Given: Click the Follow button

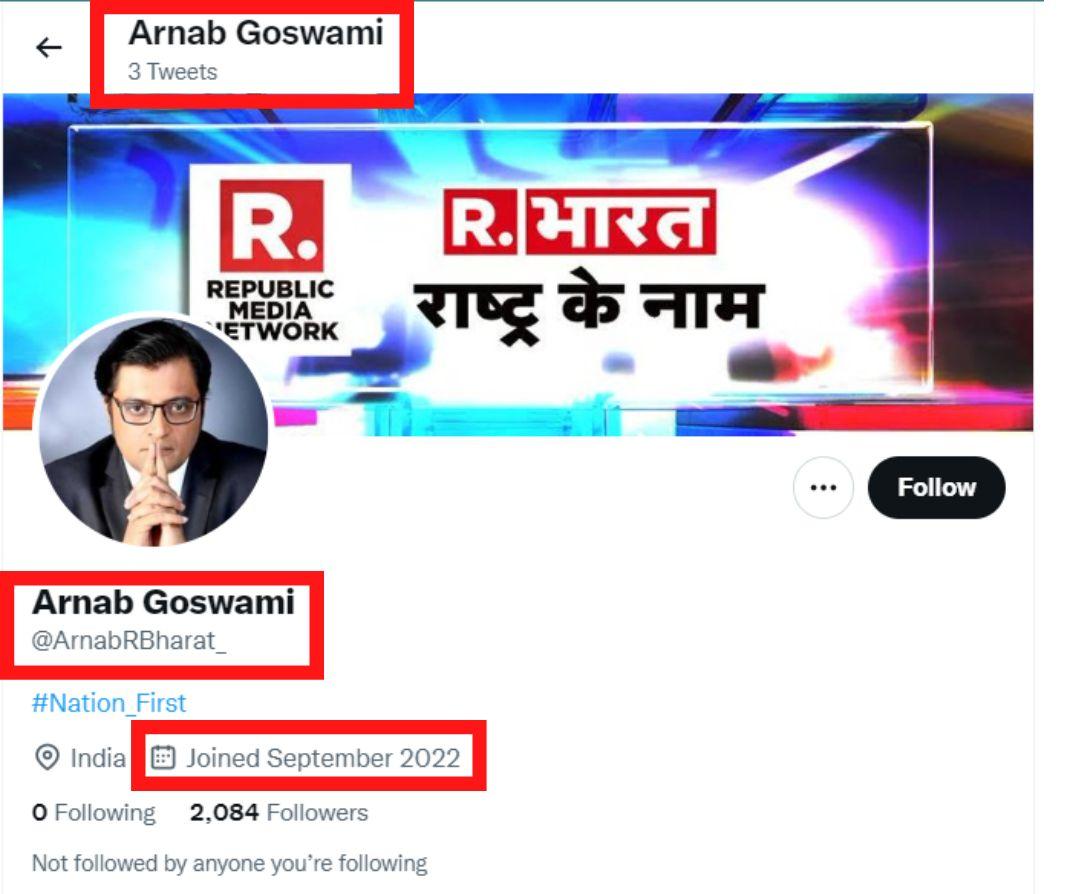Looking at the screenshot, I should coord(936,487).
